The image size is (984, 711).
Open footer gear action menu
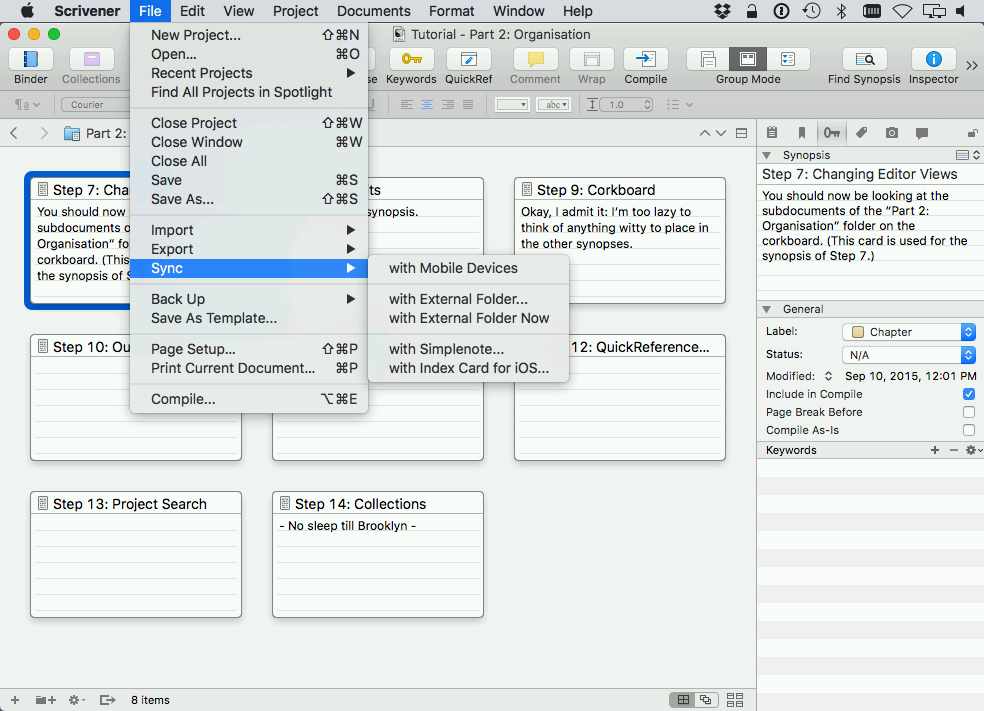click(x=77, y=700)
